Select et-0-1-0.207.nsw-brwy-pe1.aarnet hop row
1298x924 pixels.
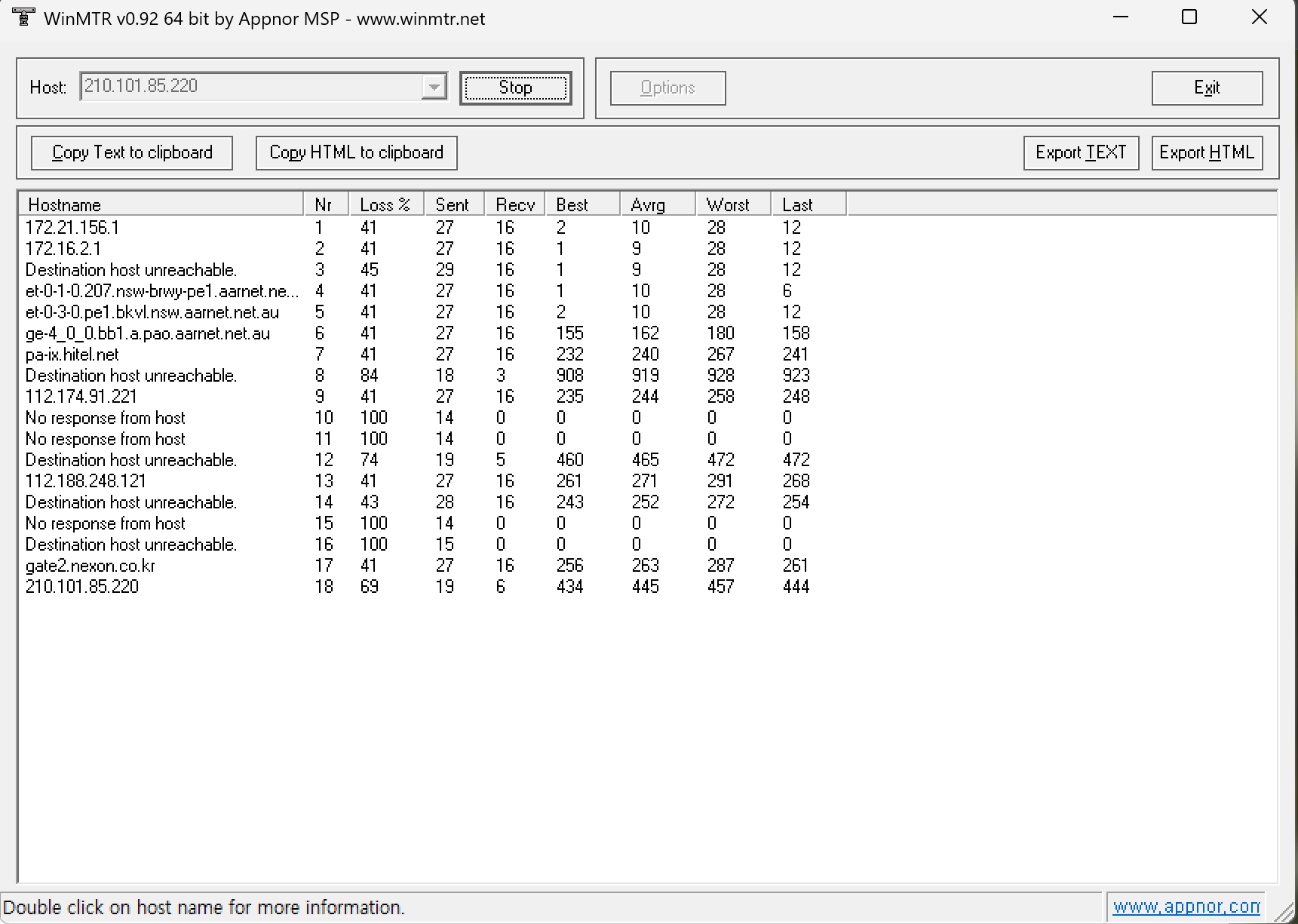434,291
